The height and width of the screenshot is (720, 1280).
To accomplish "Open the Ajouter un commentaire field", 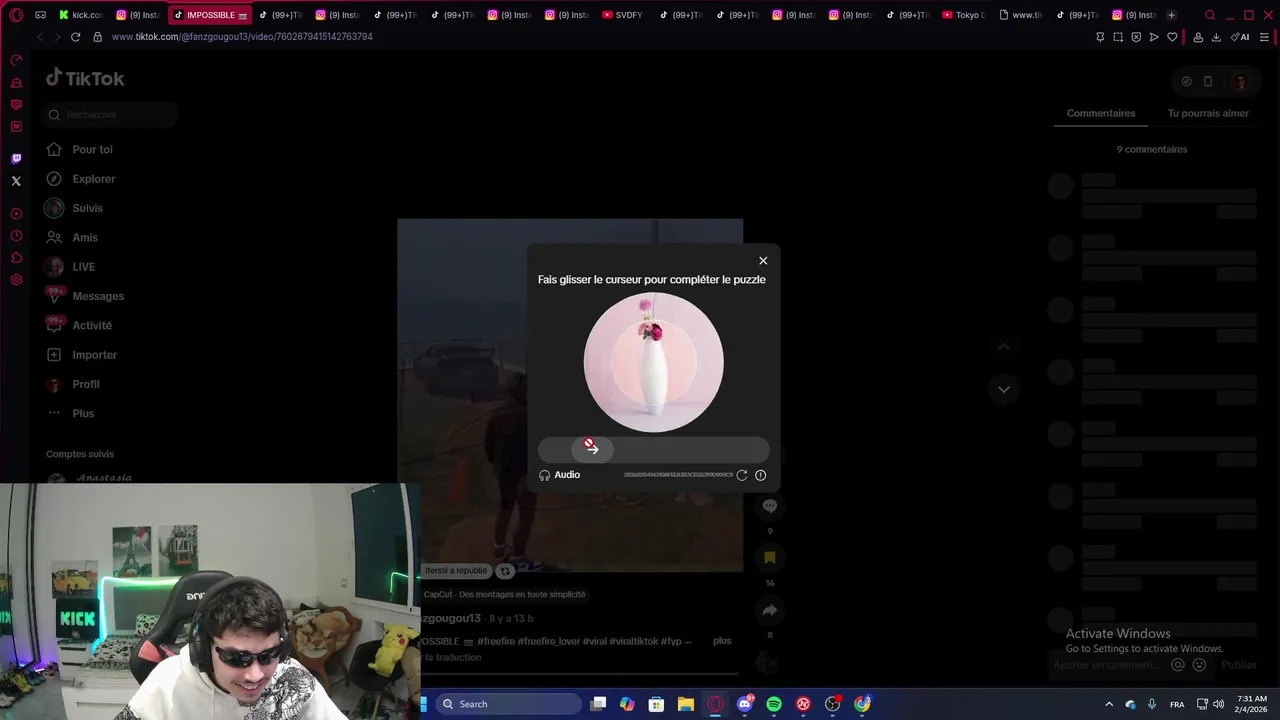I will click(x=1107, y=665).
